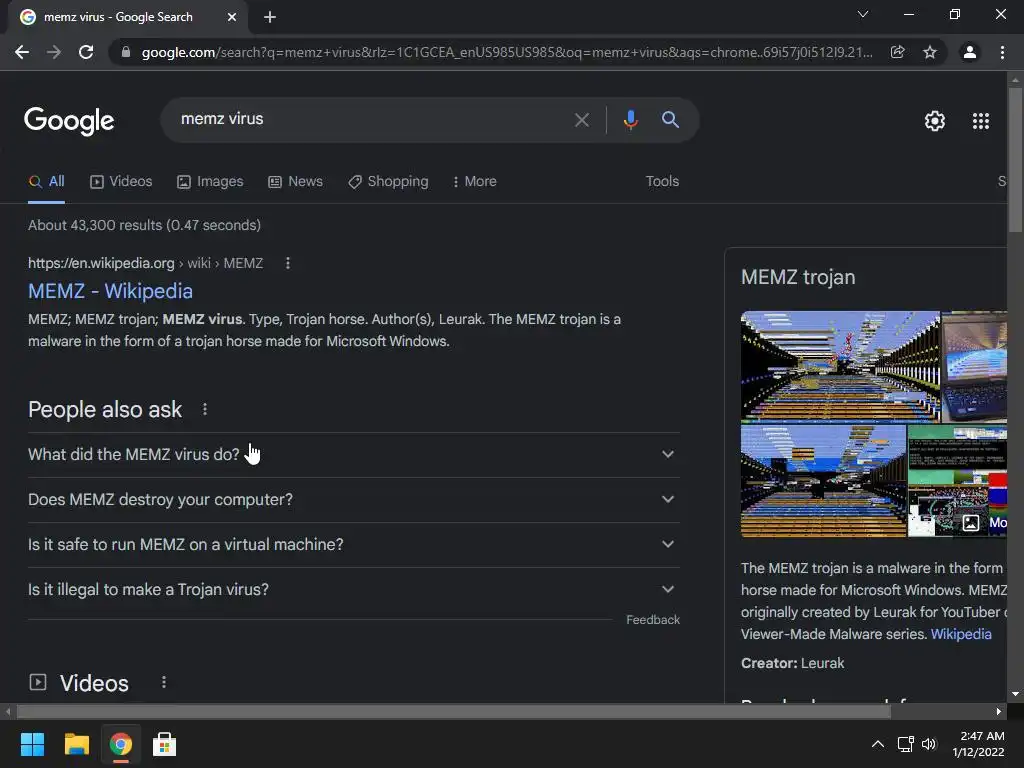Viewport: 1024px width, 768px height.
Task: Expand 'What did the MEMZ virus do?'
Action: [353, 455]
